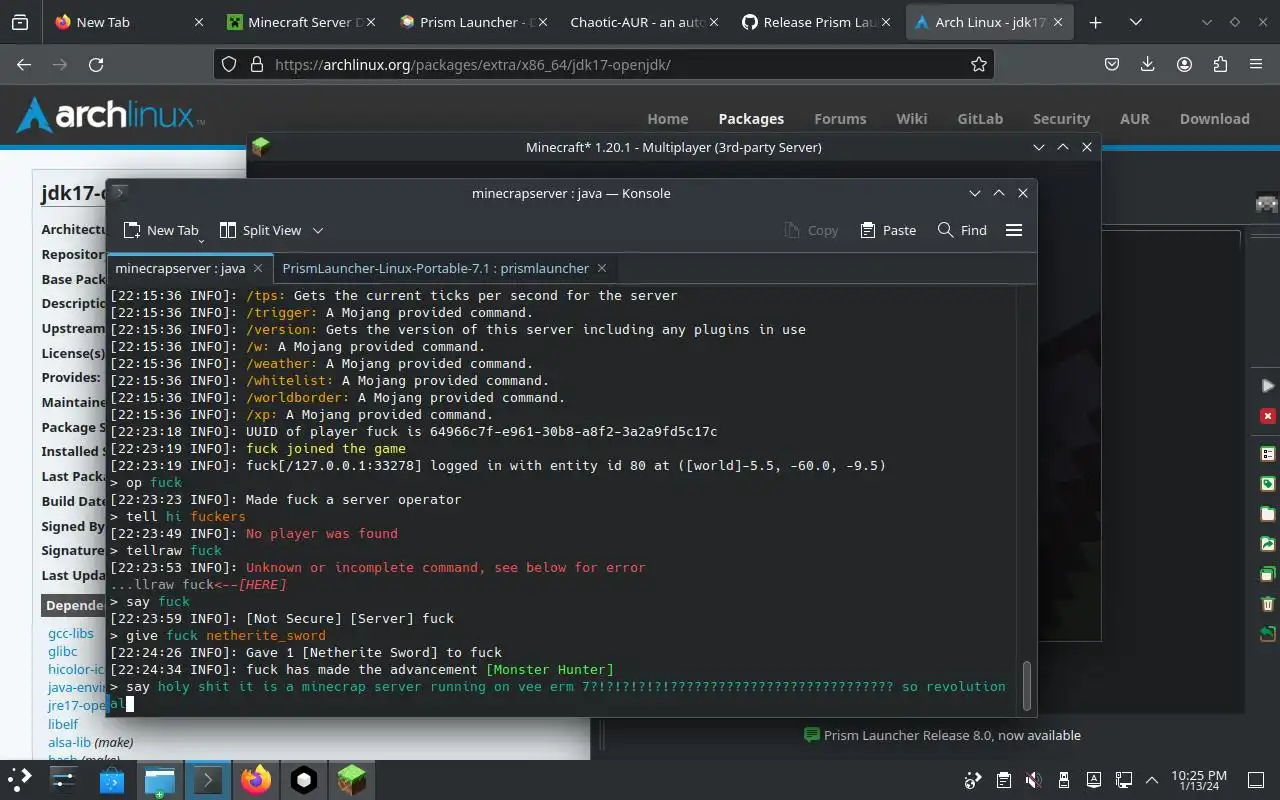Copy instance with Prism Launcher copy icon
1280x800 pixels.
click(1268, 574)
